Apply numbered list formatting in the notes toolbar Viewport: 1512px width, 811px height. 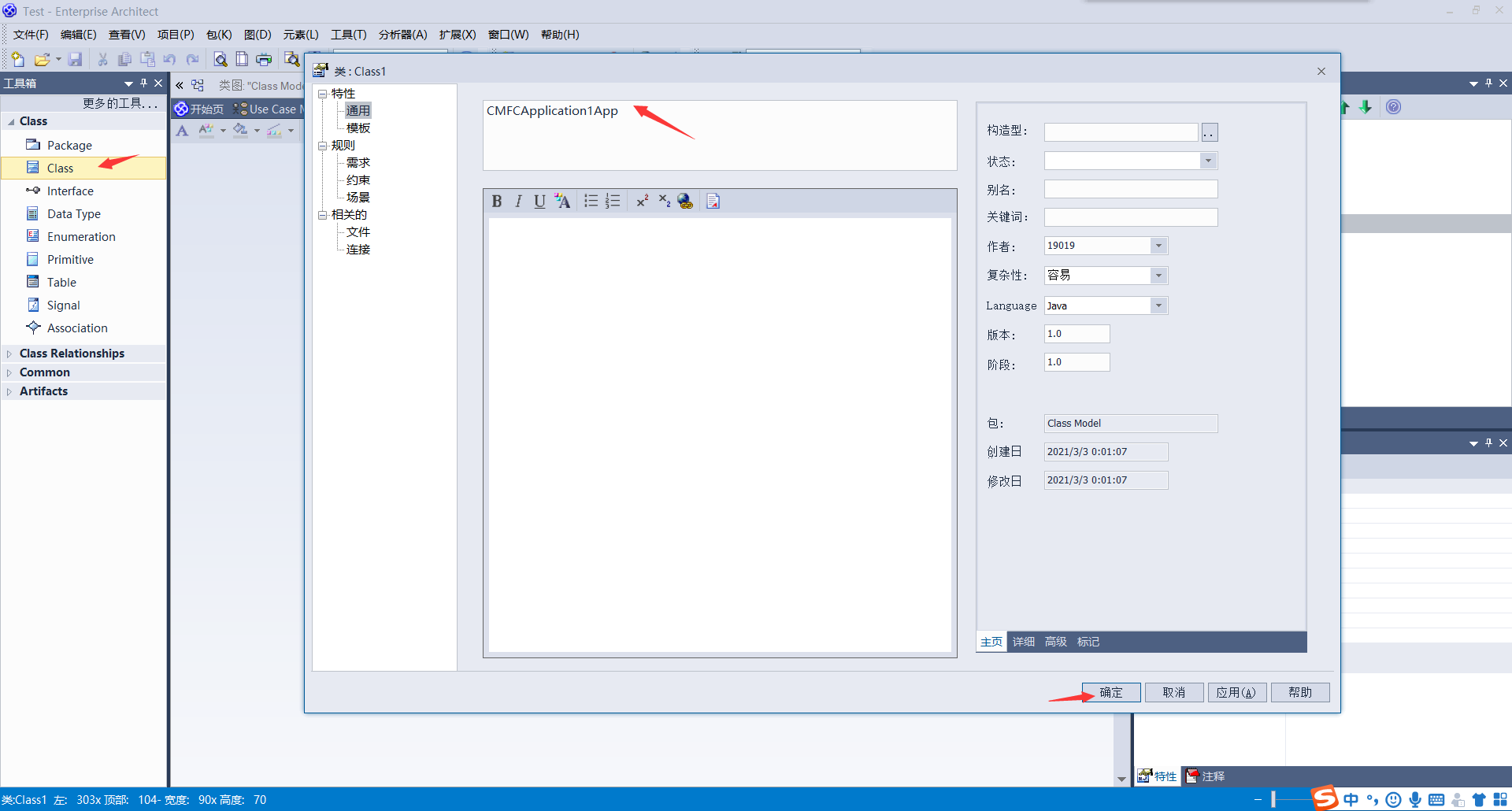pos(613,201)
